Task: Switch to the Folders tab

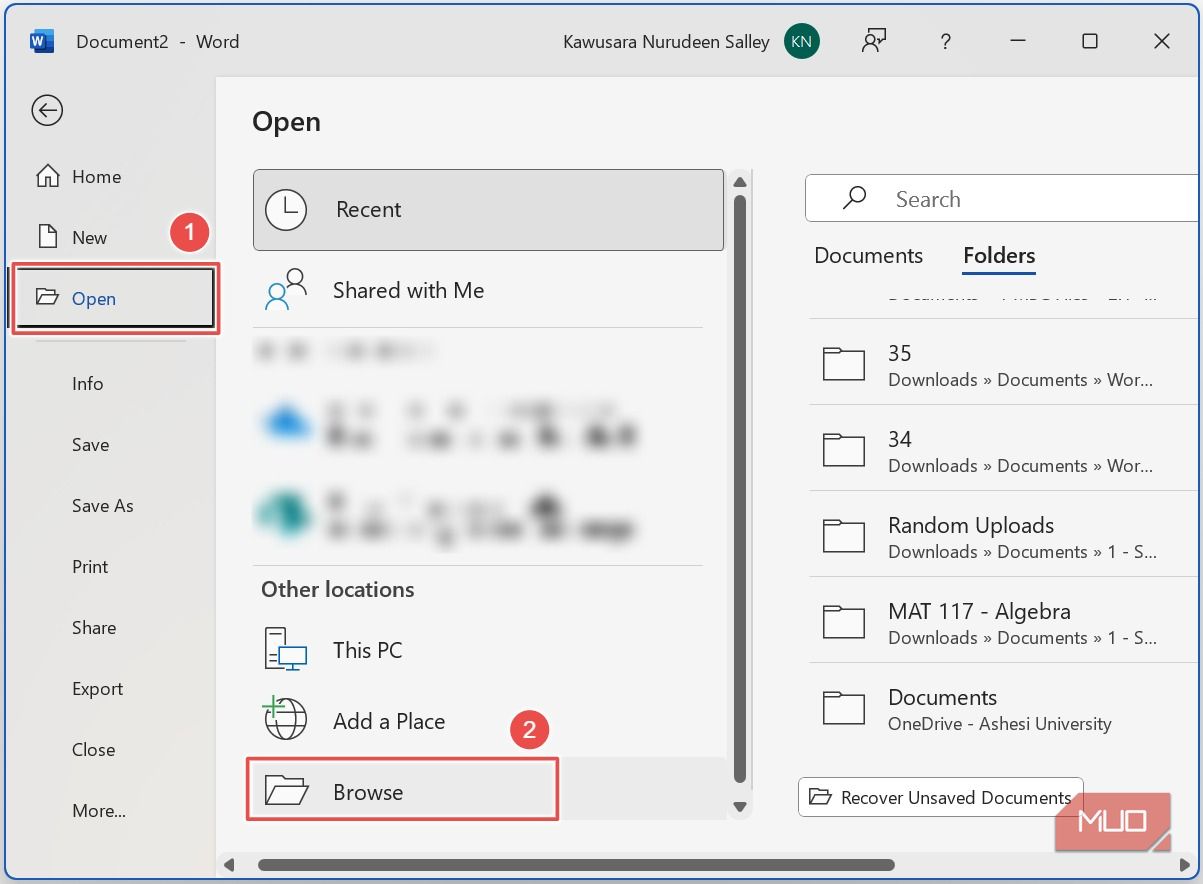Action: (x=999, y=256)
